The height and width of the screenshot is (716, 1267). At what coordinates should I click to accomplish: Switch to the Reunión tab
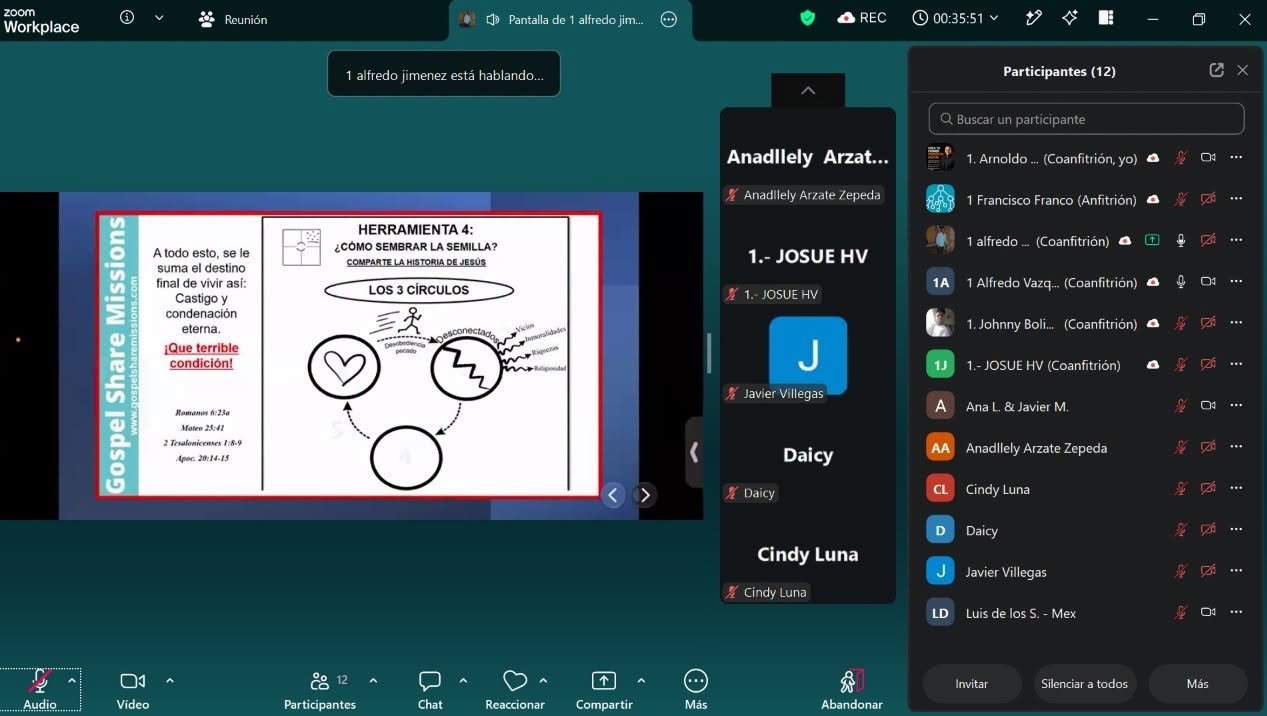point(233,19)
